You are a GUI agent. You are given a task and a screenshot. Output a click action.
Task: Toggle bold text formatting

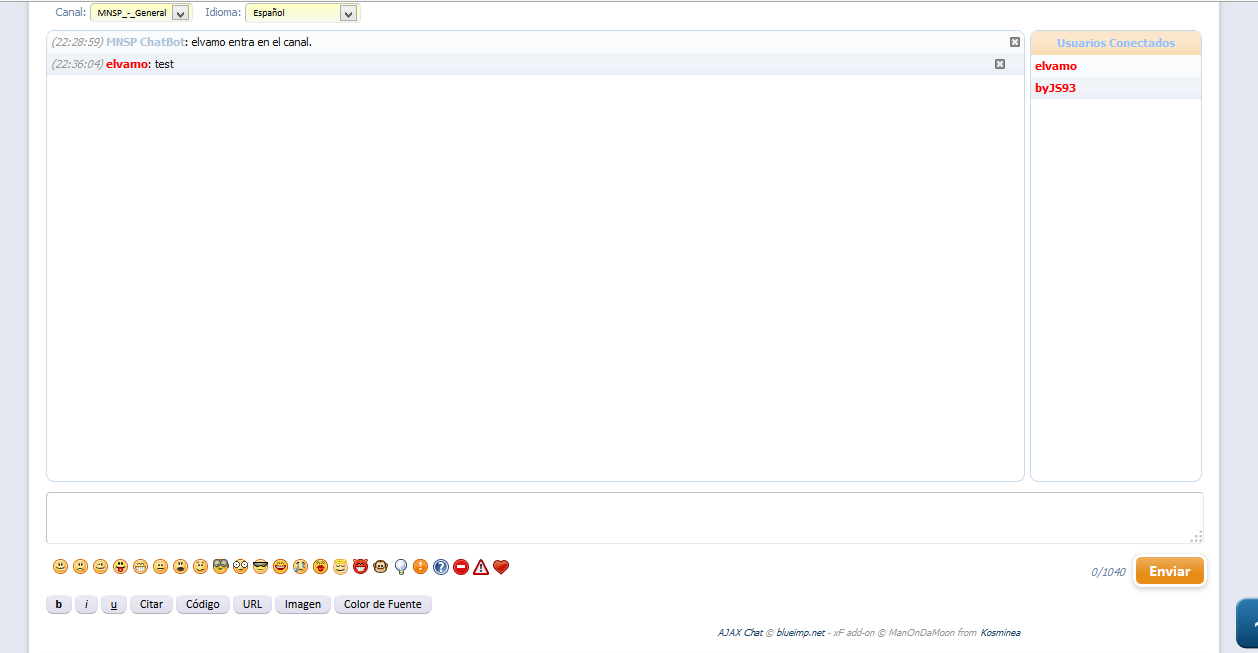click(58, 604)
